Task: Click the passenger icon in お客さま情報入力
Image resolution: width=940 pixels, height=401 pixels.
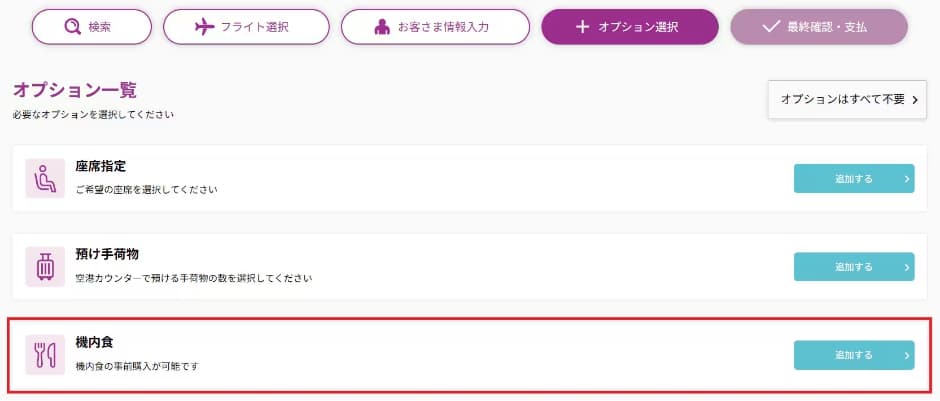Action: pos(382,27)
